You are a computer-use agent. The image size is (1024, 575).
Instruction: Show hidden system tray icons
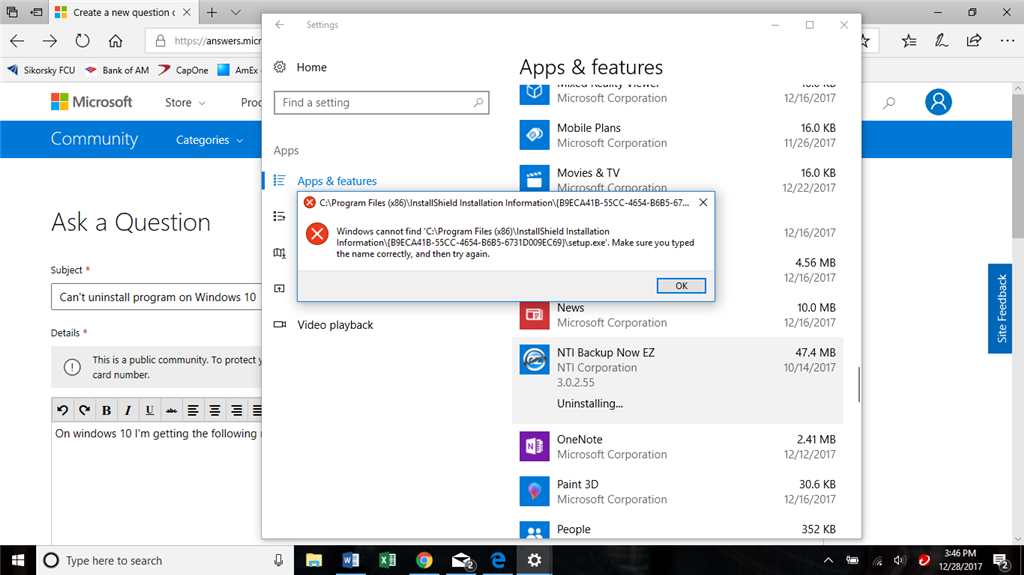point(828,560)
